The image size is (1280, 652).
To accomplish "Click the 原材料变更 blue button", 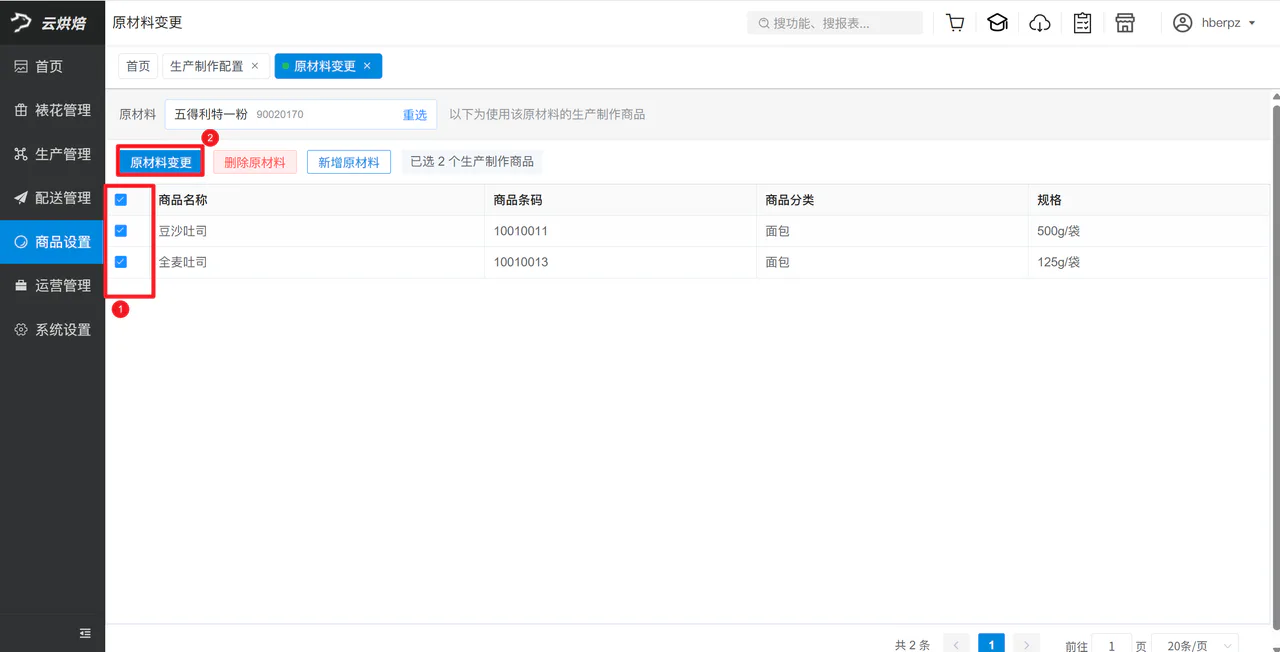I will [x=161, y=162].
